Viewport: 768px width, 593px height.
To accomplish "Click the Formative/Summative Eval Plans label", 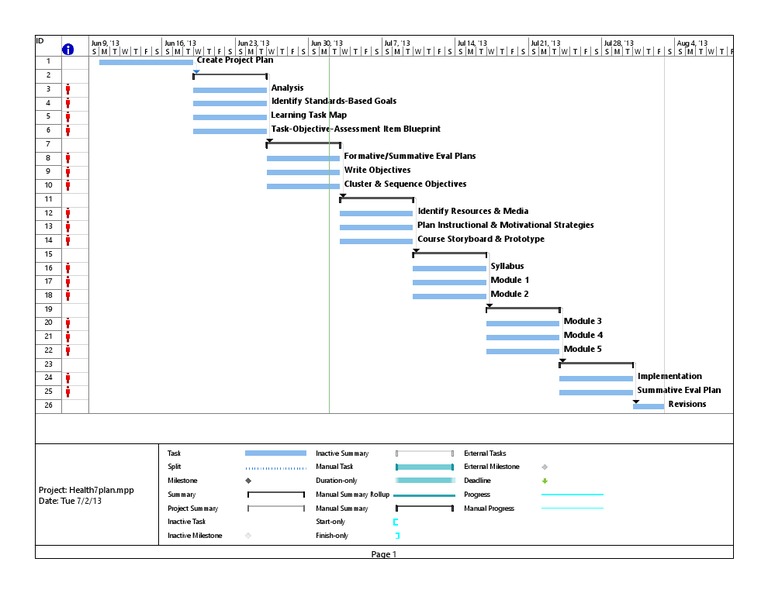I will pyautogui.click(x=409, y=156).
